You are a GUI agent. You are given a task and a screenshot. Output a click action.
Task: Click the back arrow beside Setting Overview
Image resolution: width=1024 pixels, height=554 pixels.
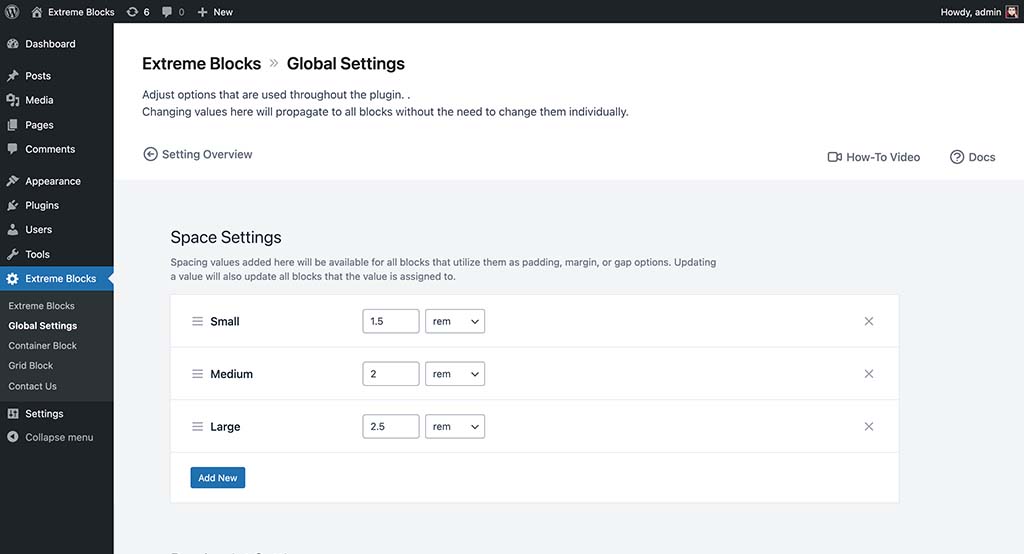click(x=150, y=154)
